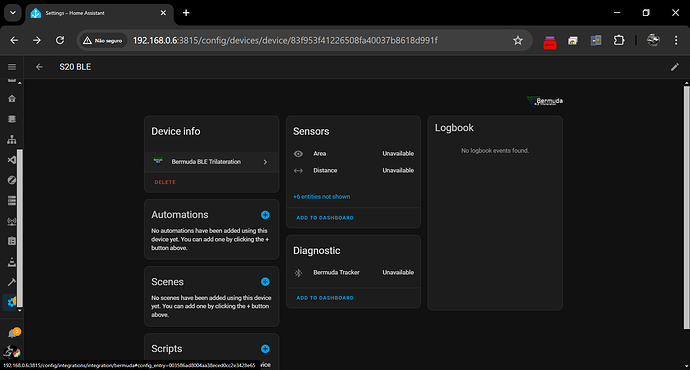Click the 'Não seguro' security warning chip
The height and width of the screenshot is (370, 690).
pos(103,40)
